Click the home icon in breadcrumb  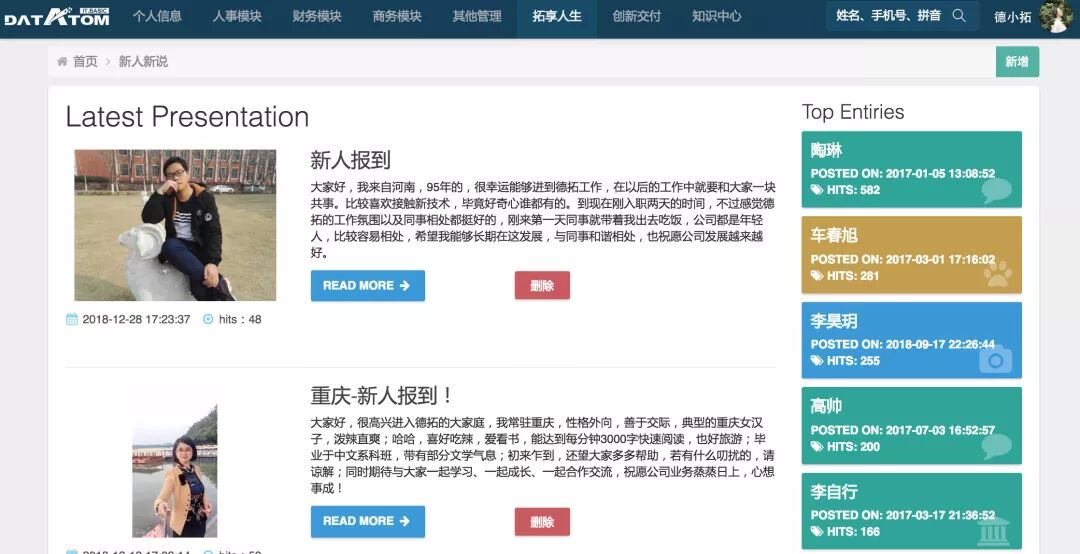click(x=63, y=61)
